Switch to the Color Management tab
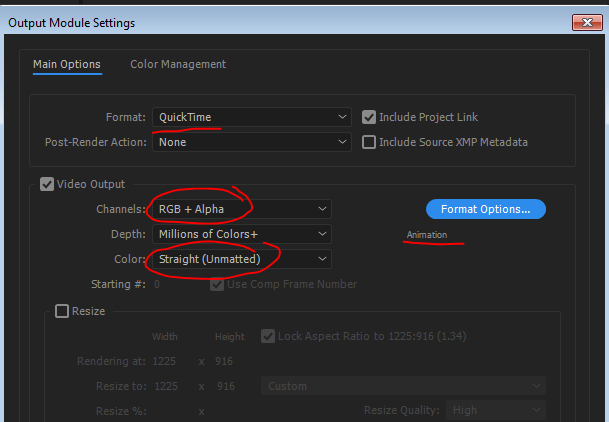This screenshot has width=609, height=422. (178, 64)
